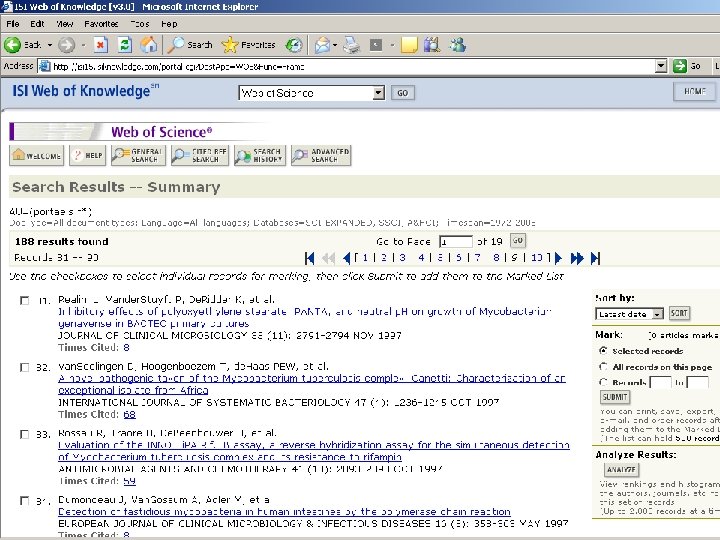
Task: Open the View menu
Action: pyautogui.click(x=65, y=24)
